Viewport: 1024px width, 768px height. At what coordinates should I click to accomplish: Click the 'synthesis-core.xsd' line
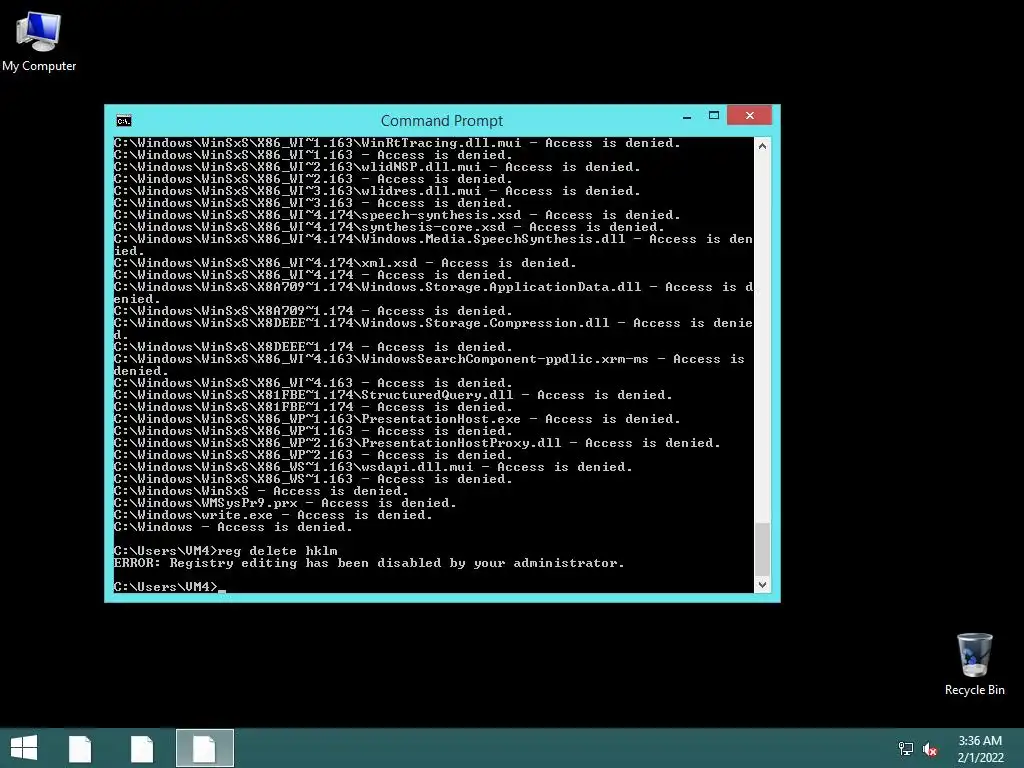pyautogui.click(x=389, y=227)
